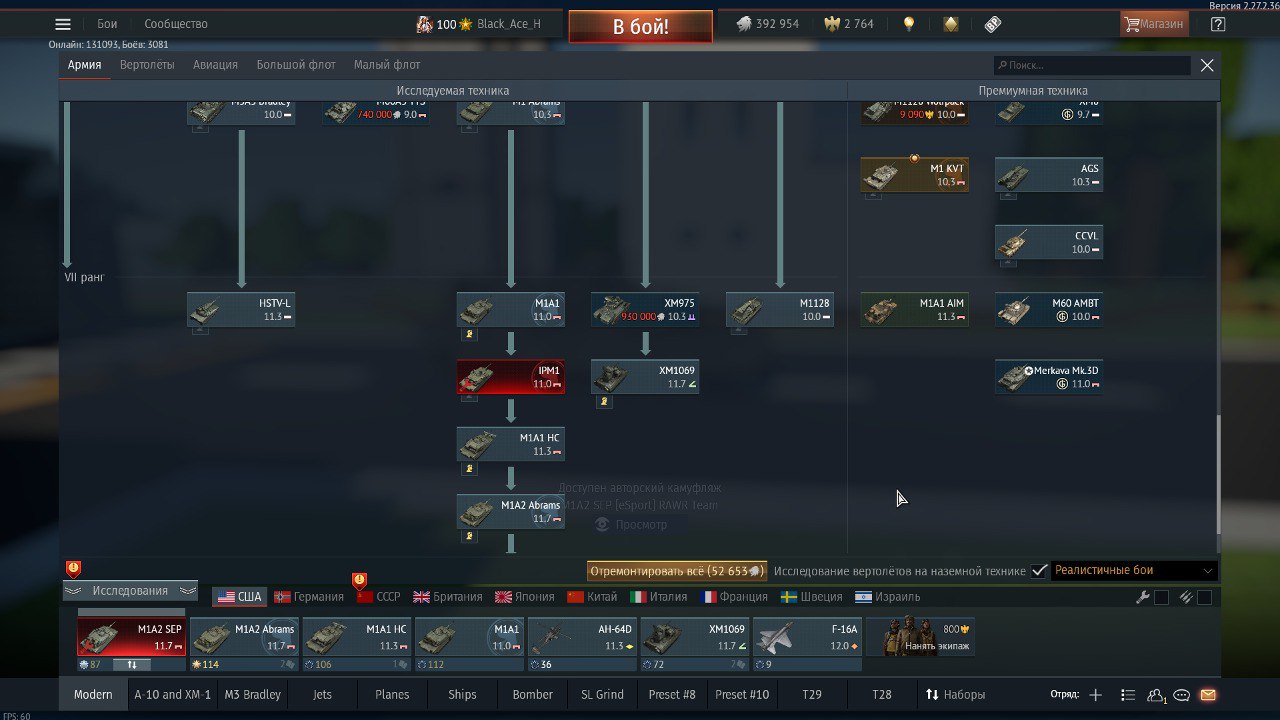The image size is (1280, 720).
Task: Click the yellow badge under tree M1A1
Action: click(x=469, y=335)
